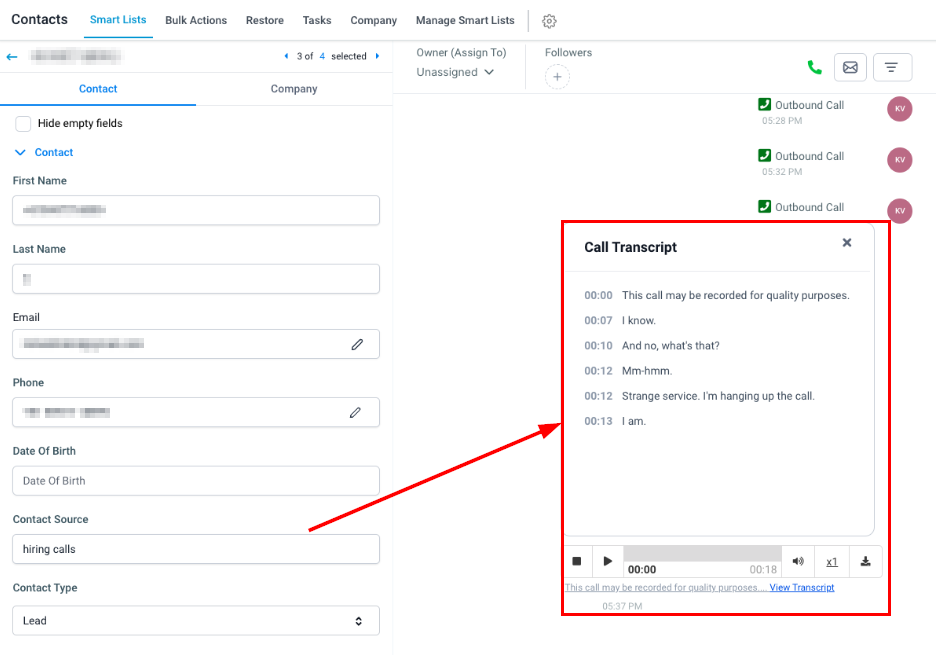Click the back arrow to contacts list
The height and width of the screenshot is (655, 936).
click(x=12, y=57)
